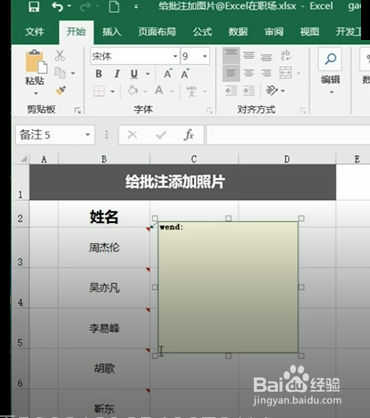Open the 字体 group dialog launcher
Image resolution: width=370 pixels, height=418 pixels.
pyautogui.click(x=209, y=110)
